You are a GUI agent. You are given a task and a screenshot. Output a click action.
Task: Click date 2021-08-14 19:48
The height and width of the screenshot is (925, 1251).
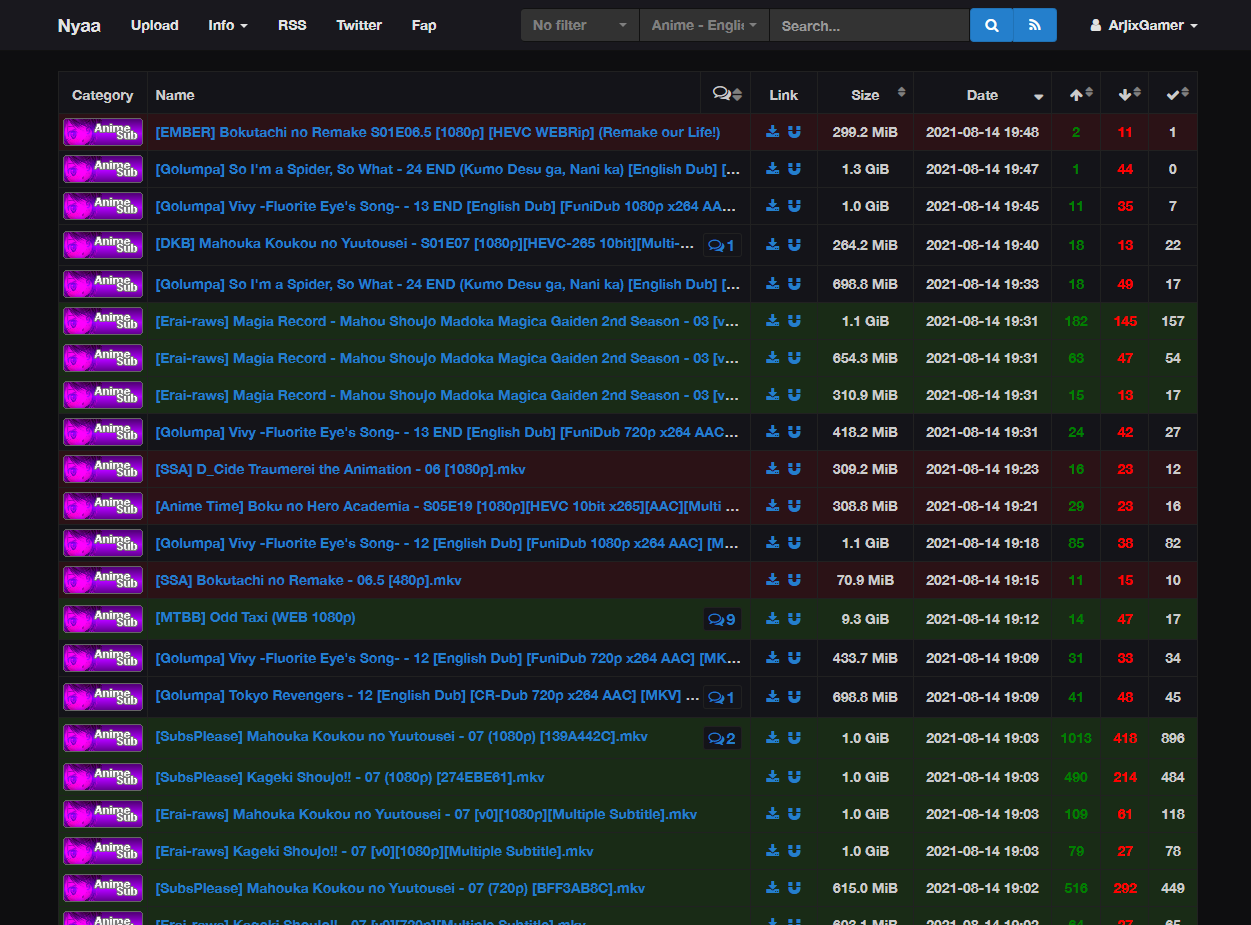(982, 132)
